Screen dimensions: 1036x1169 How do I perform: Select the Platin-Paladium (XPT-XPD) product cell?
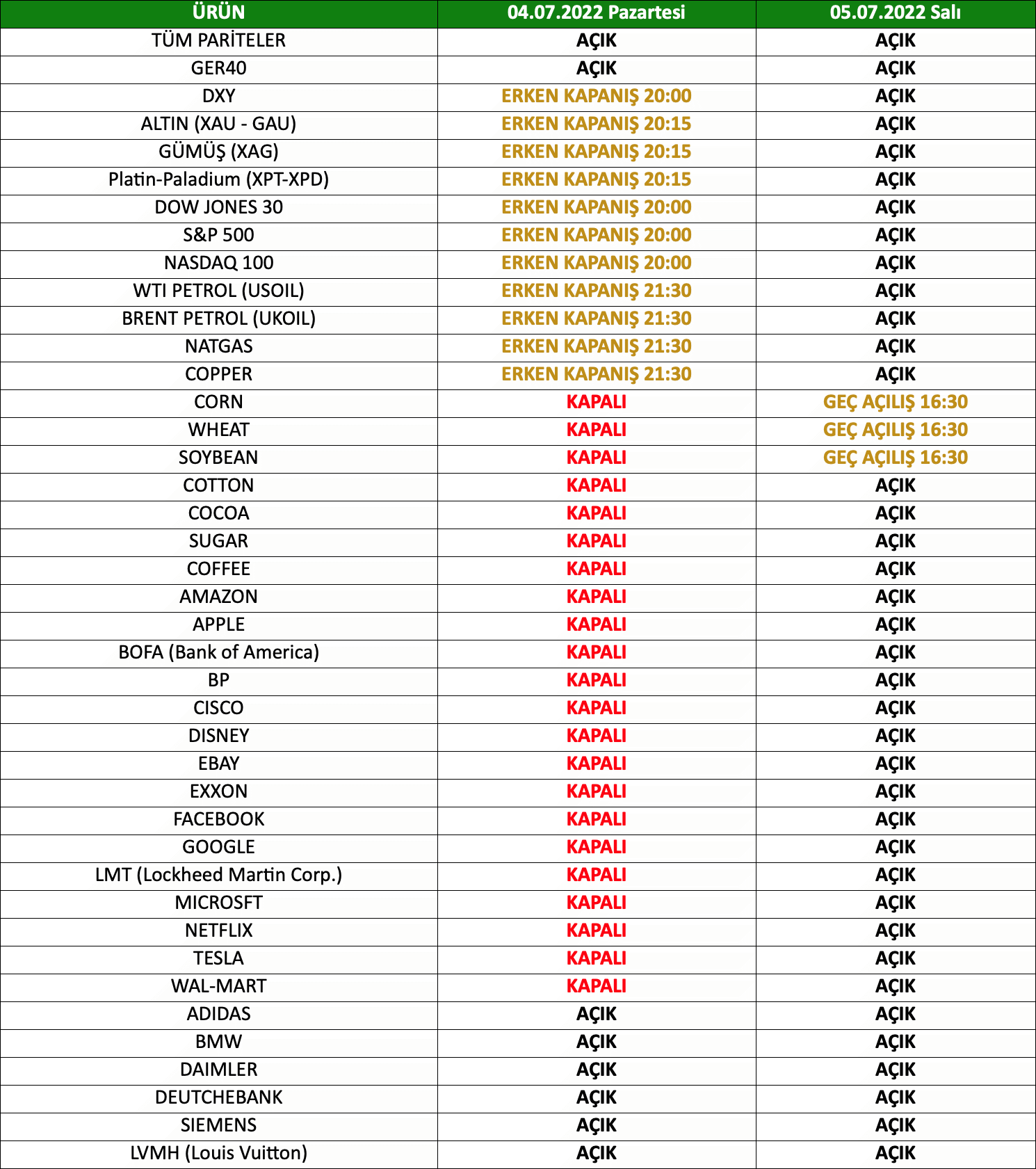(218, 179)
